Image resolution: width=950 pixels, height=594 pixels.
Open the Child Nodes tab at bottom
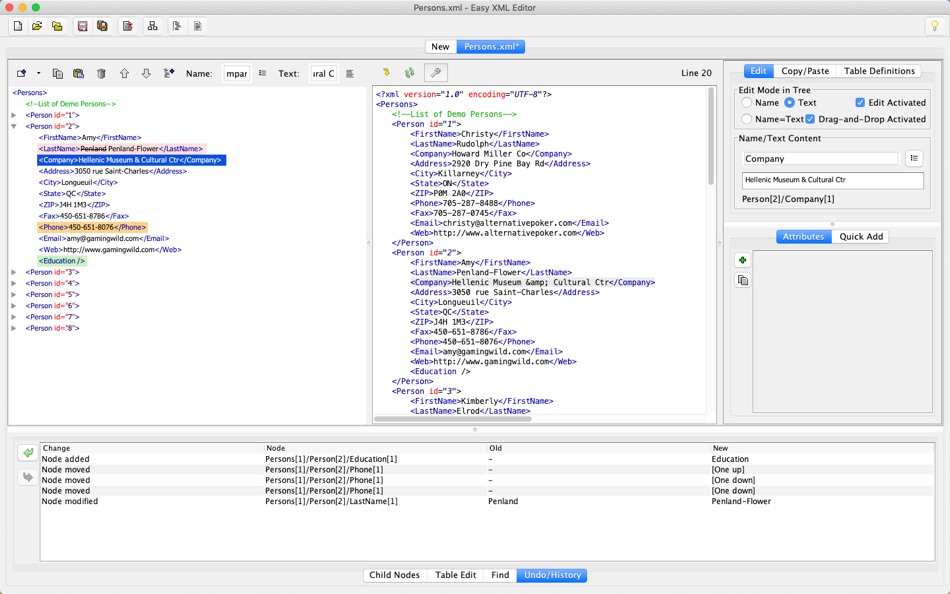(x=394, y=575)
